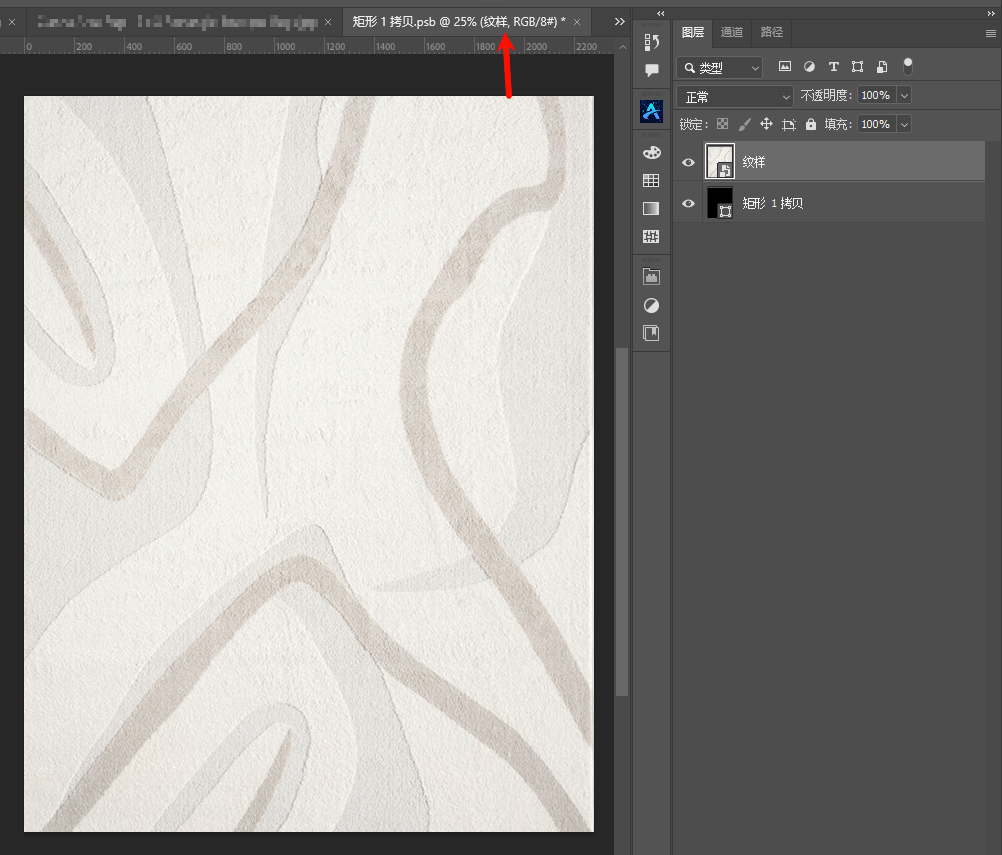Collapse the Layers panel group to icons
This screenshot has width=1002, height=855.
(991, 13)
